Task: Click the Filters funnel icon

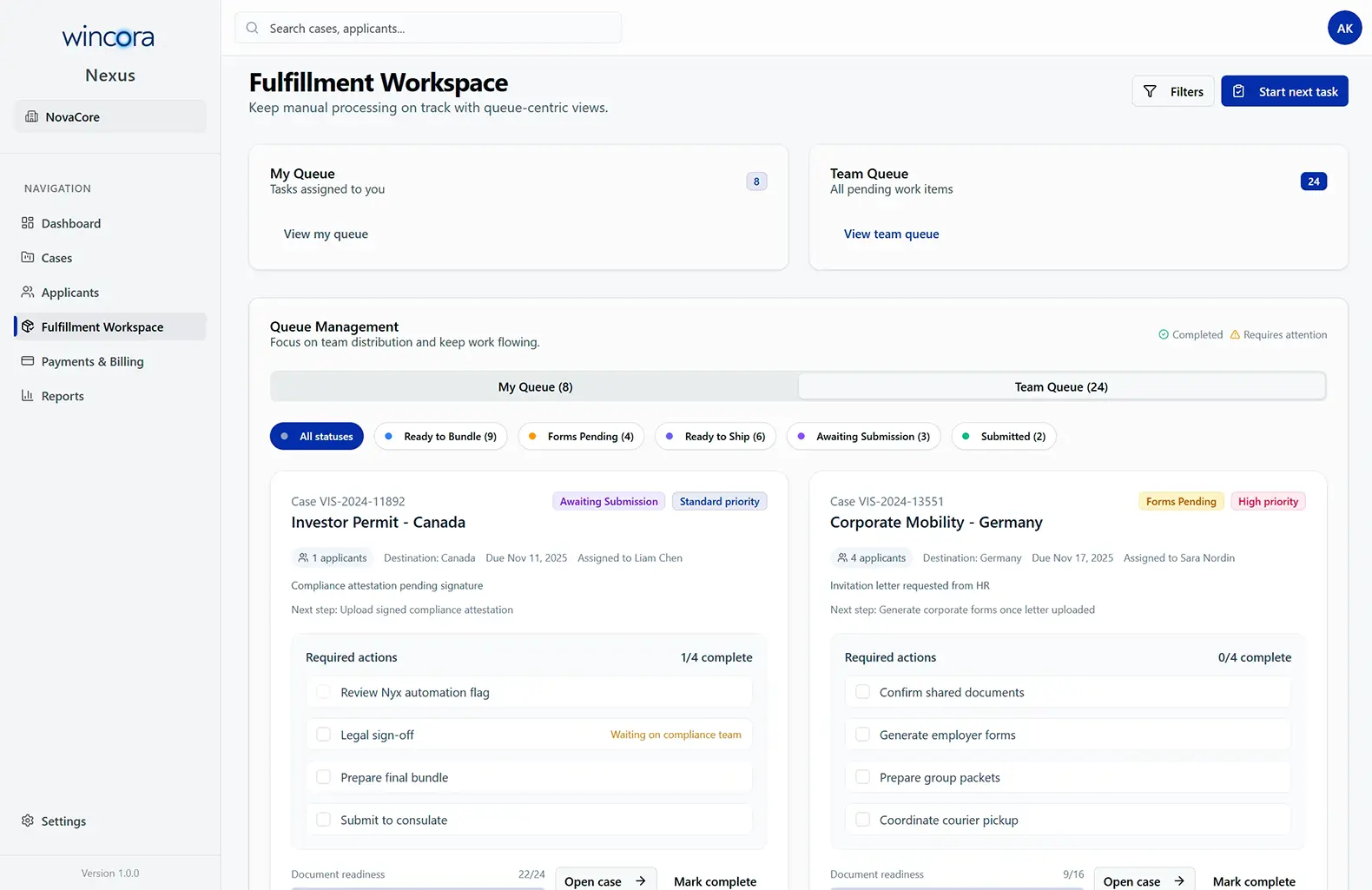Action: (1150, 91)
